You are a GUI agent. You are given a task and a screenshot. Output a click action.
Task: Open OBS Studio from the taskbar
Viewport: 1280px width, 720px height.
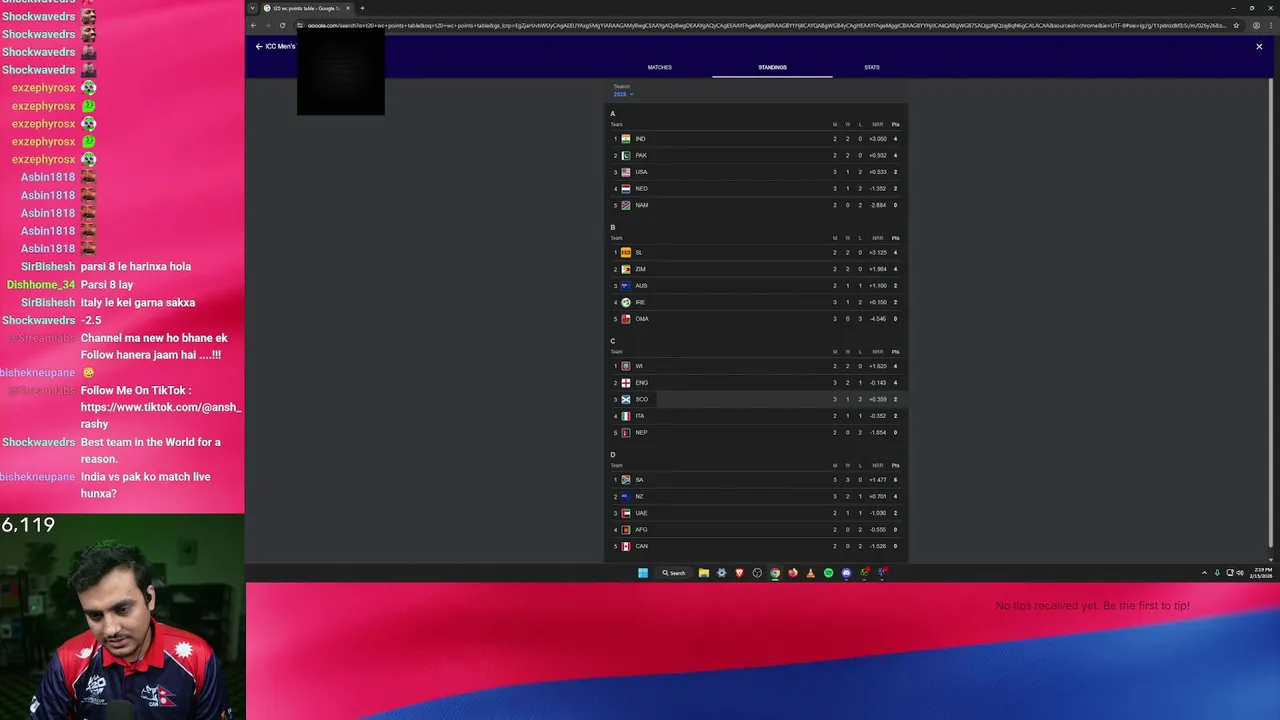pyautogui.click(x=757, y=573)
